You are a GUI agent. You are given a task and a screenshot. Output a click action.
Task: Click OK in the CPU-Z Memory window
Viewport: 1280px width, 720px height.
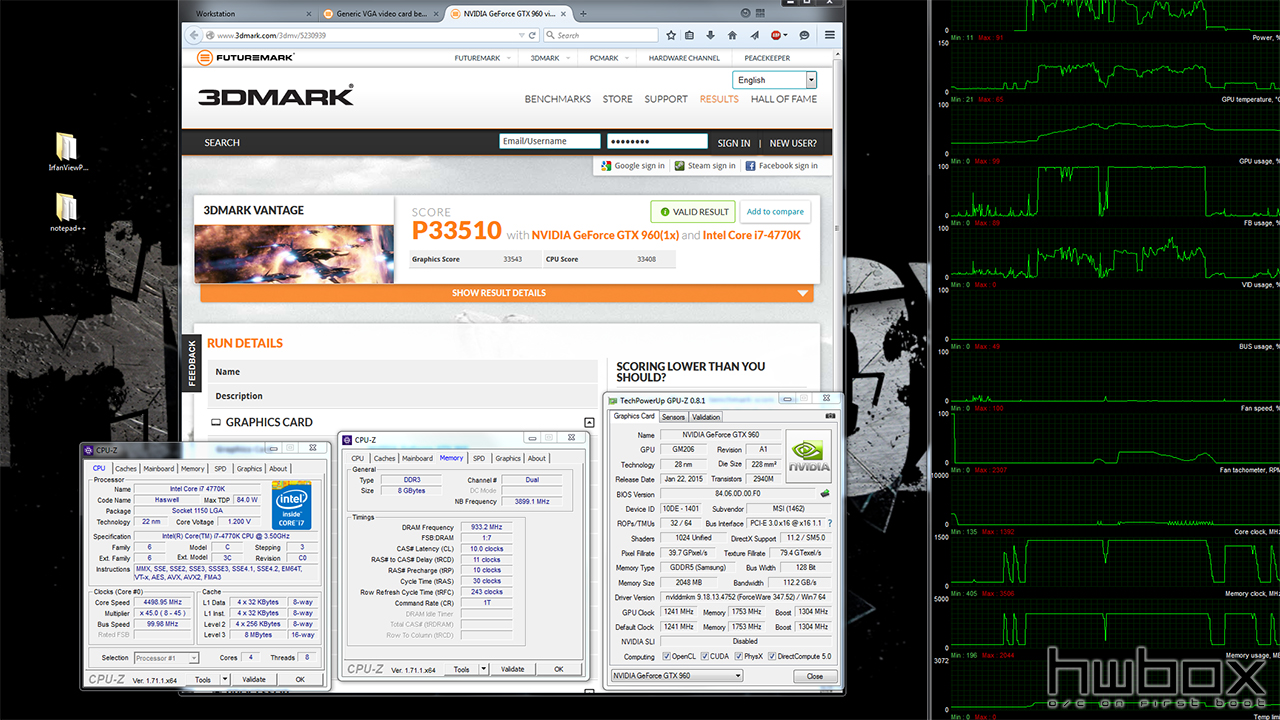558,669
